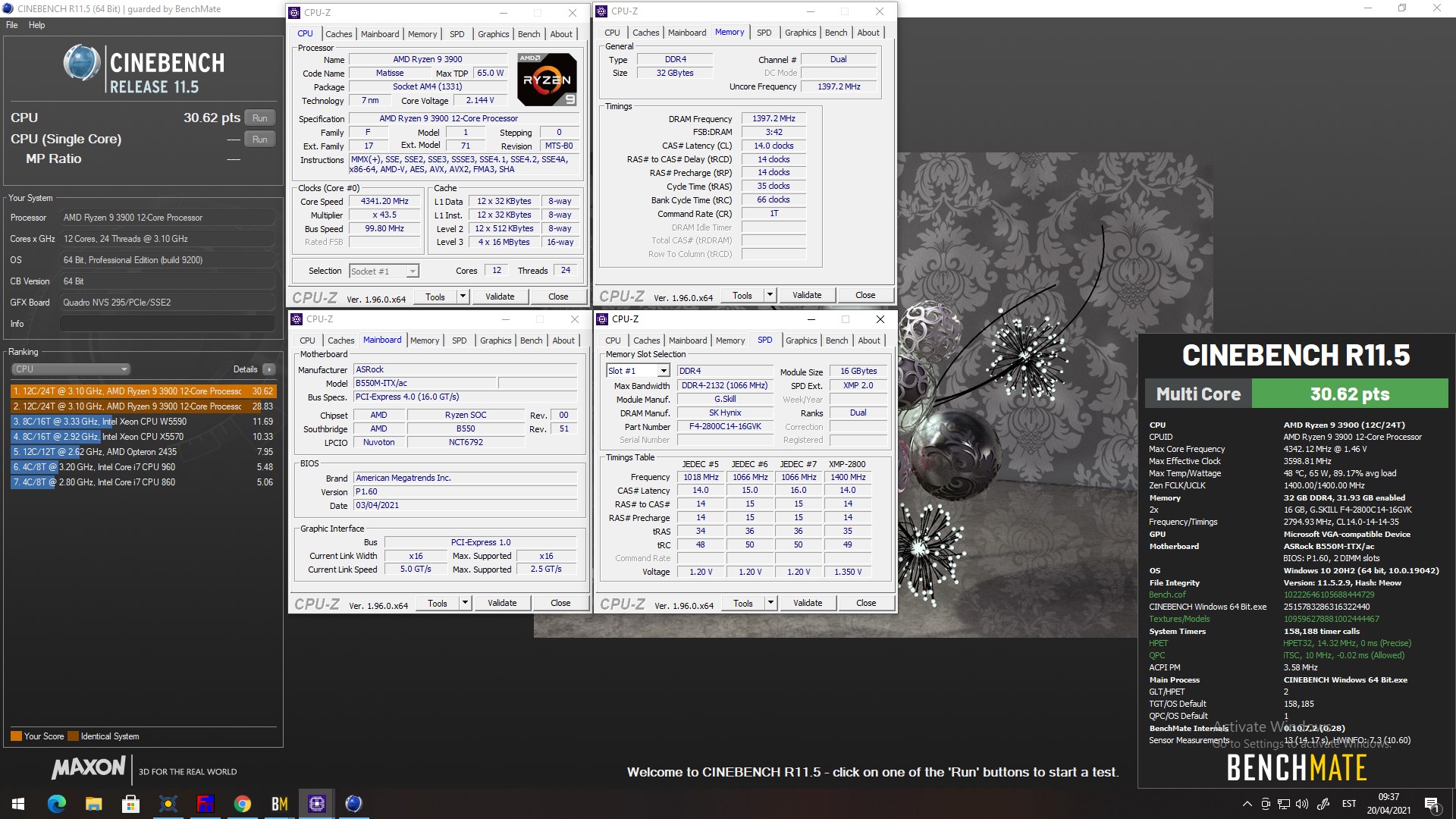Click Validate in CPU-Z CPU window
Viewport: 1456px width, 819px height.
click(500, 297)
